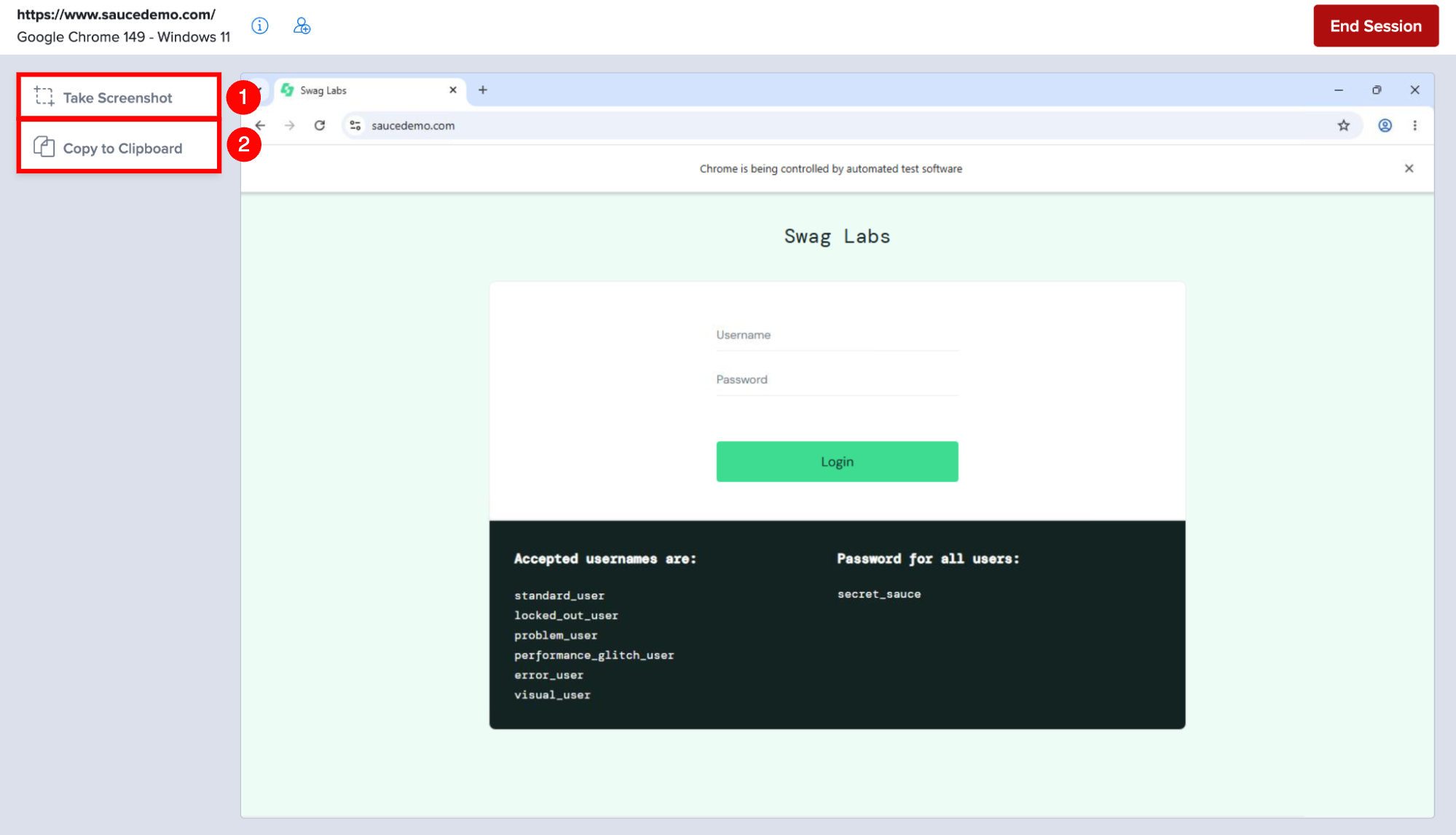Image resolution: width=1456 pixels, height=835 pixels.
Task: Click the saucedemo.com address bar
Action: [x=852, y=126]
